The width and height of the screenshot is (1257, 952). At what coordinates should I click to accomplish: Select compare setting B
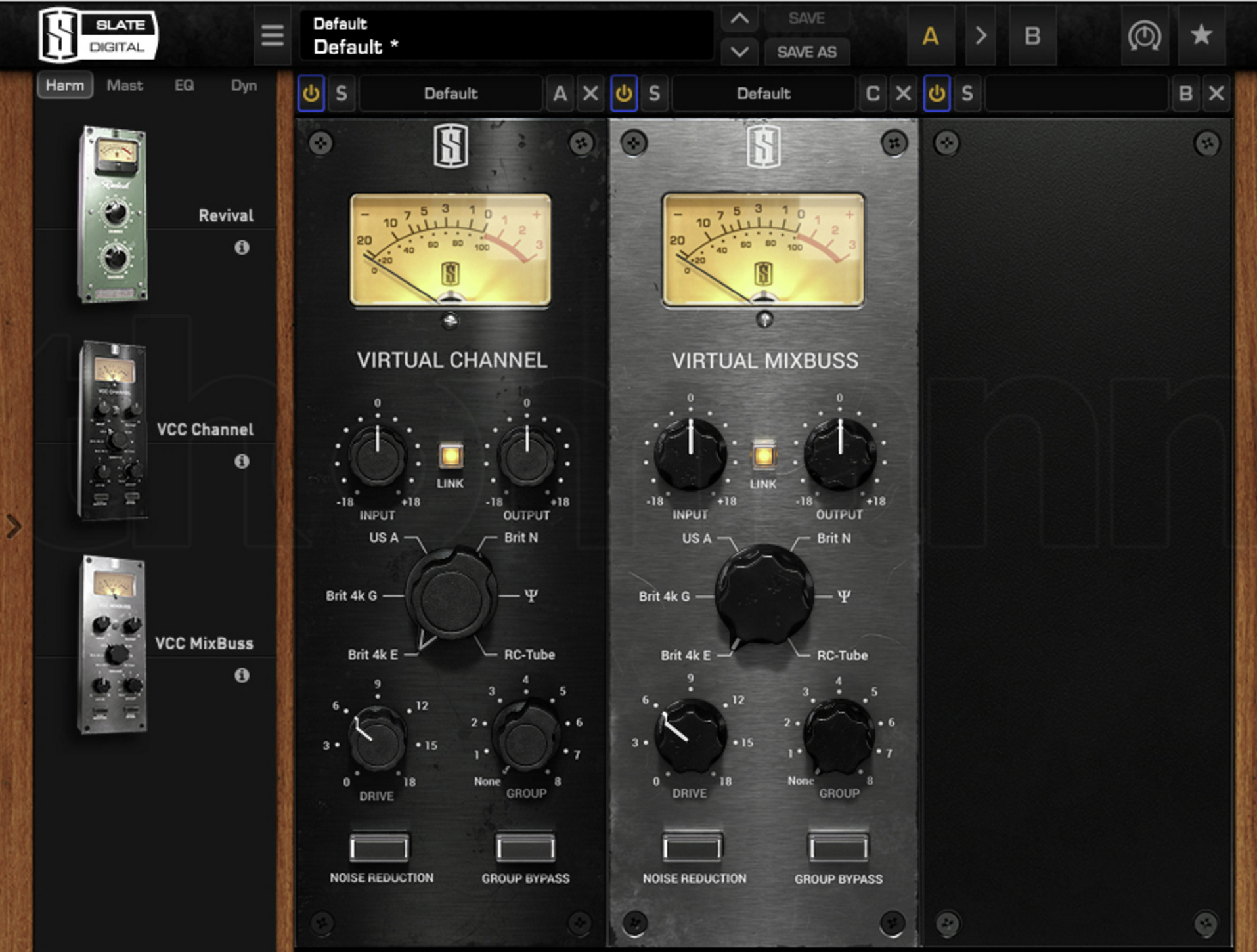[x=1032, y=35]
